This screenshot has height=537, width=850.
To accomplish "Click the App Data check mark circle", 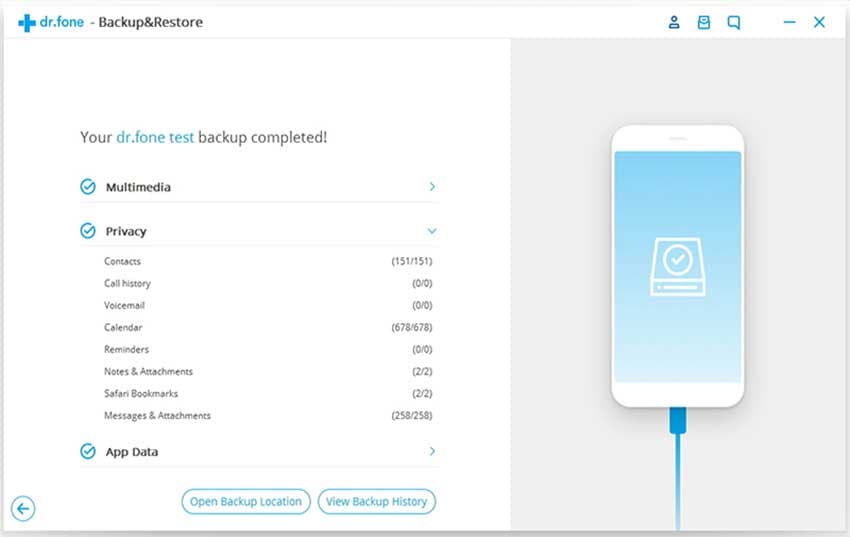I will point(88,451).
